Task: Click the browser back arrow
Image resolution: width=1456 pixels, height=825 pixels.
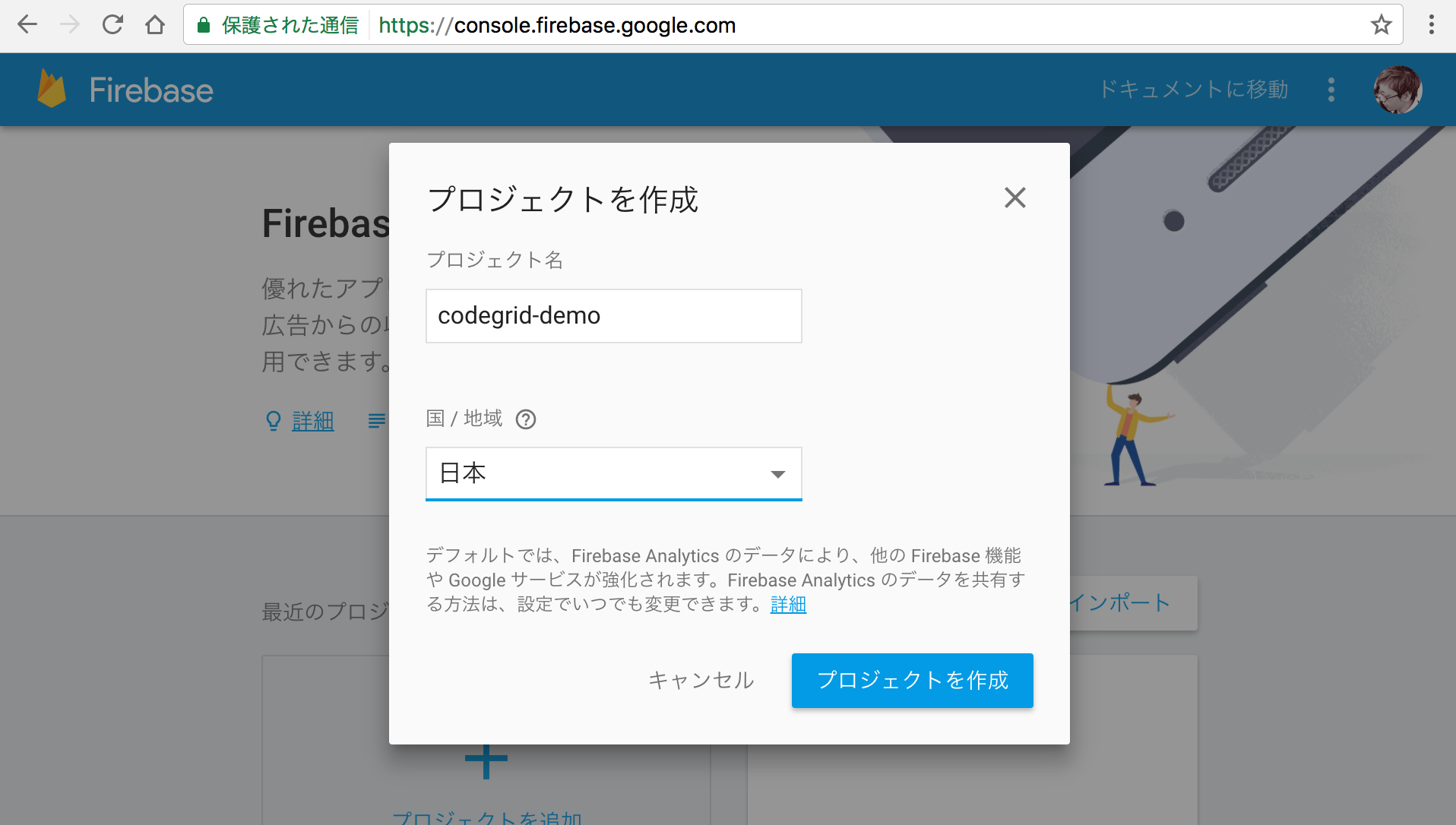Action: 27,25
